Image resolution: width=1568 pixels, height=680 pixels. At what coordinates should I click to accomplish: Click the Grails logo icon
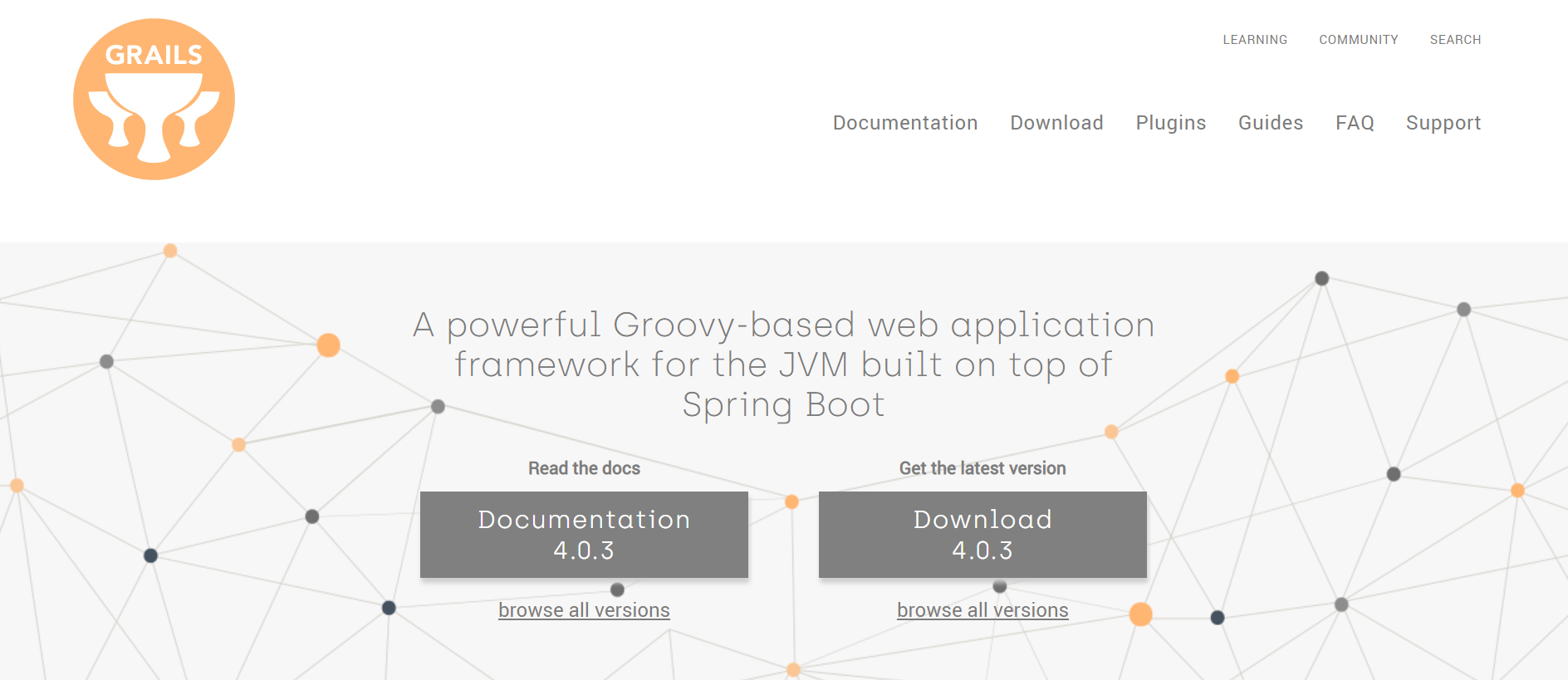(x=154, y=100)
